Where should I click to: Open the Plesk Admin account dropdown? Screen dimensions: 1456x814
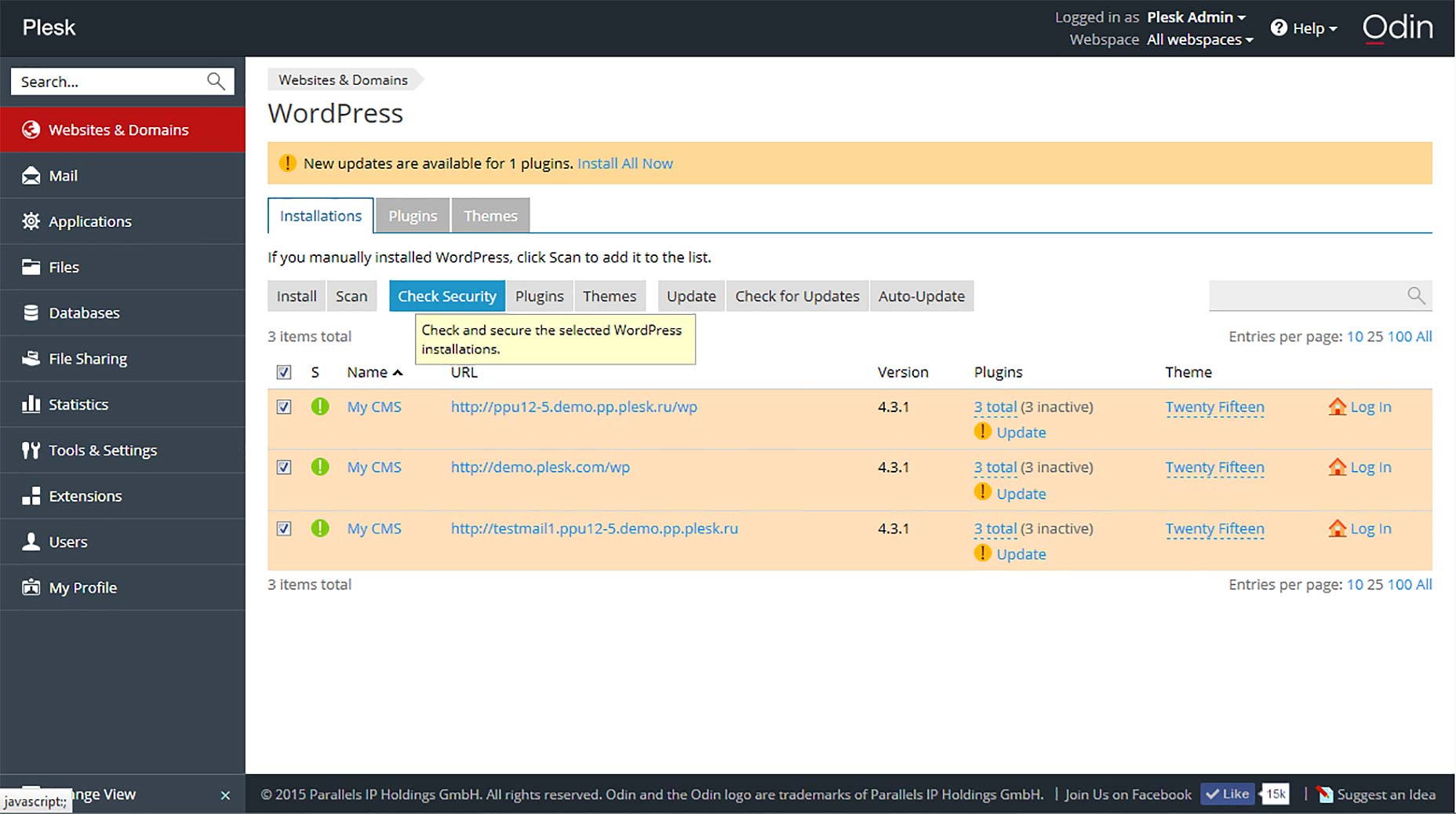pos(1196,17)
